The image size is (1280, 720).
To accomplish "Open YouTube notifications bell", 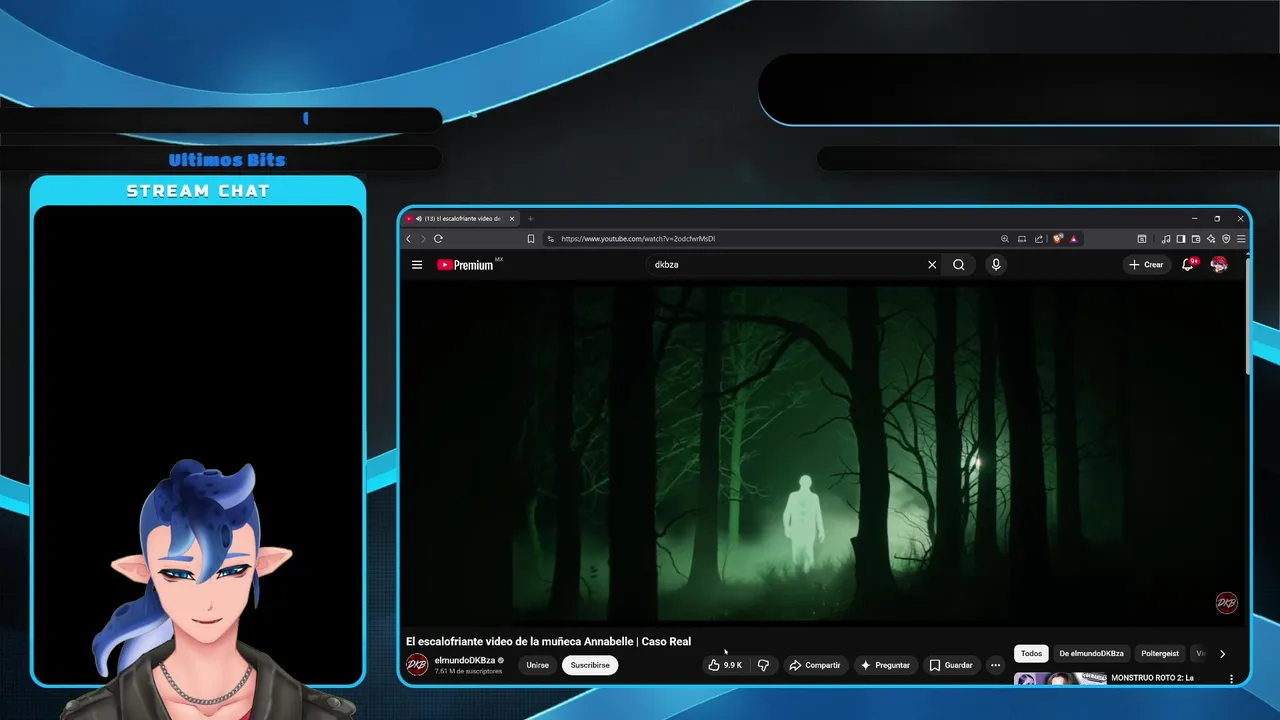I will [x=1188, y=265].
